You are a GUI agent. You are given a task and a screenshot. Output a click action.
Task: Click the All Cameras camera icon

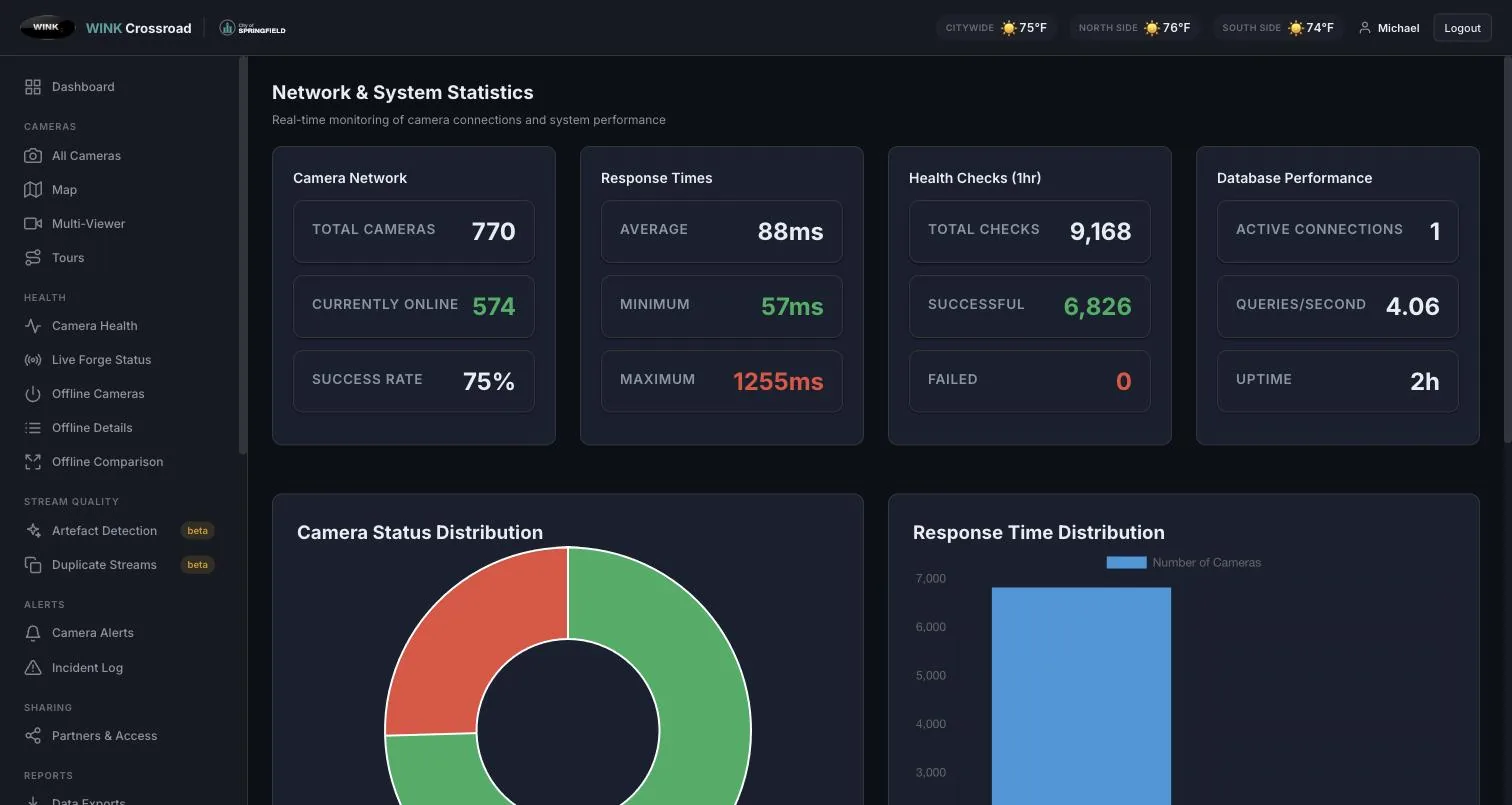click(33, 156)
